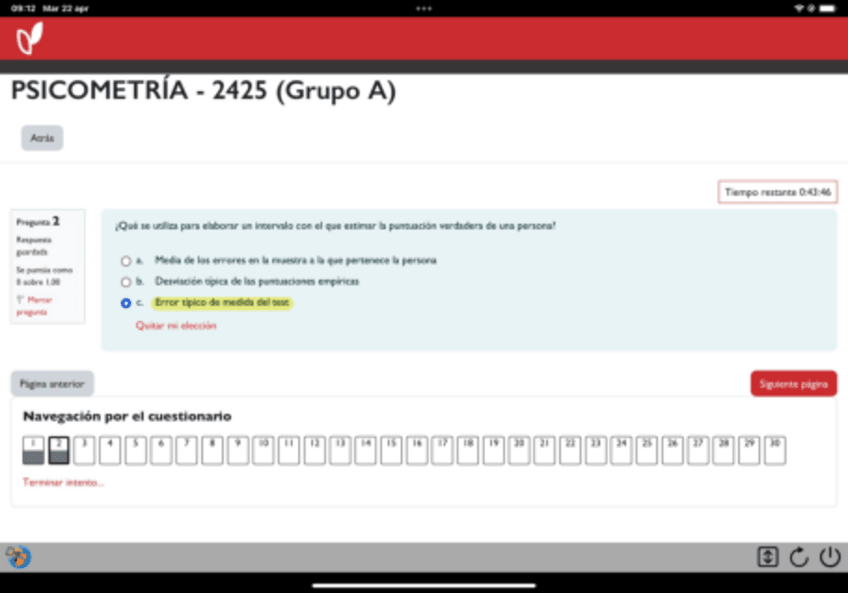Jump to question 27 in the quiz navigation

pyautogui.click(x=698, y=450)
